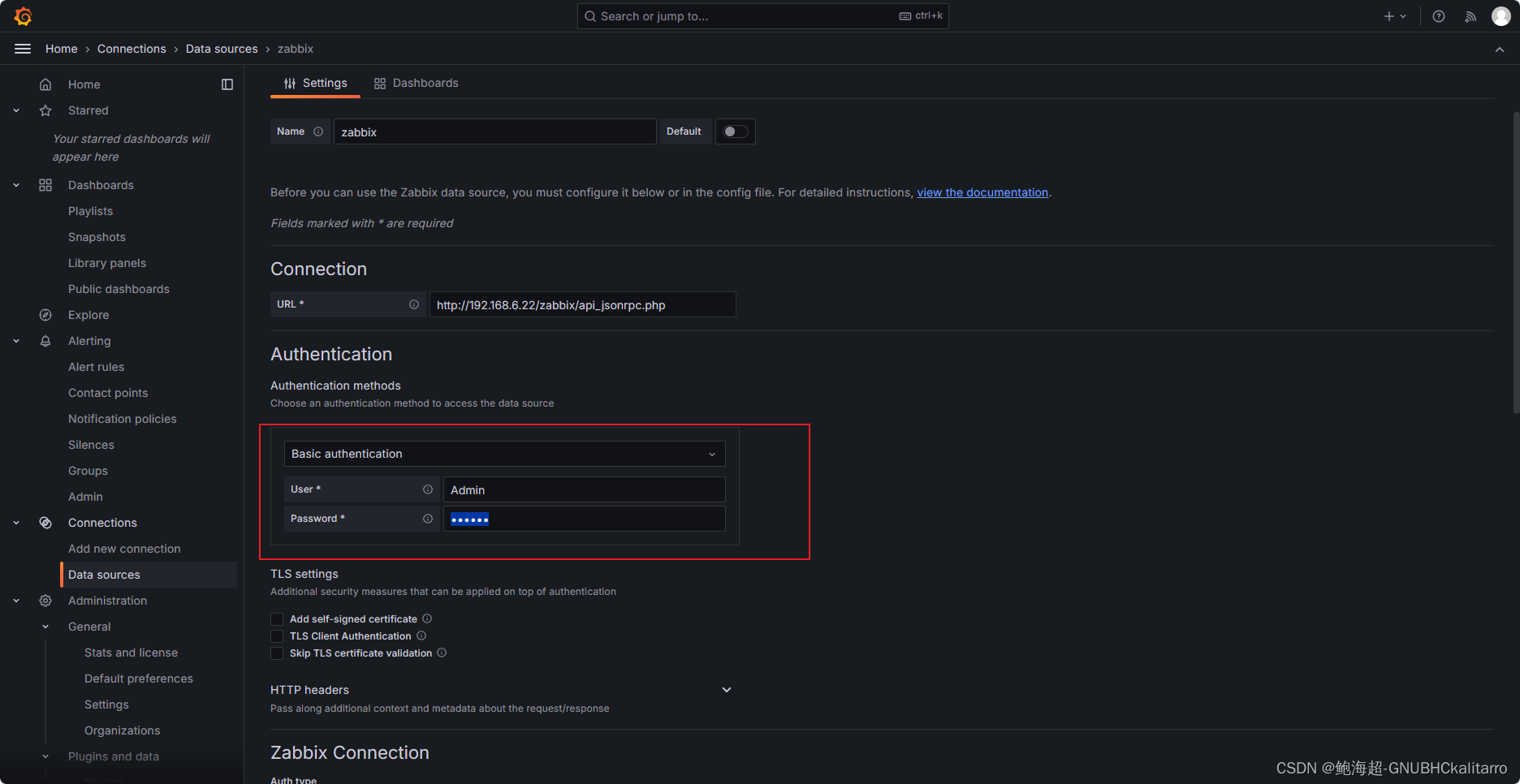Dock or undock the sidebar menu icon
This screenshot has height=784, width=1520.
(x=227, y=84)
